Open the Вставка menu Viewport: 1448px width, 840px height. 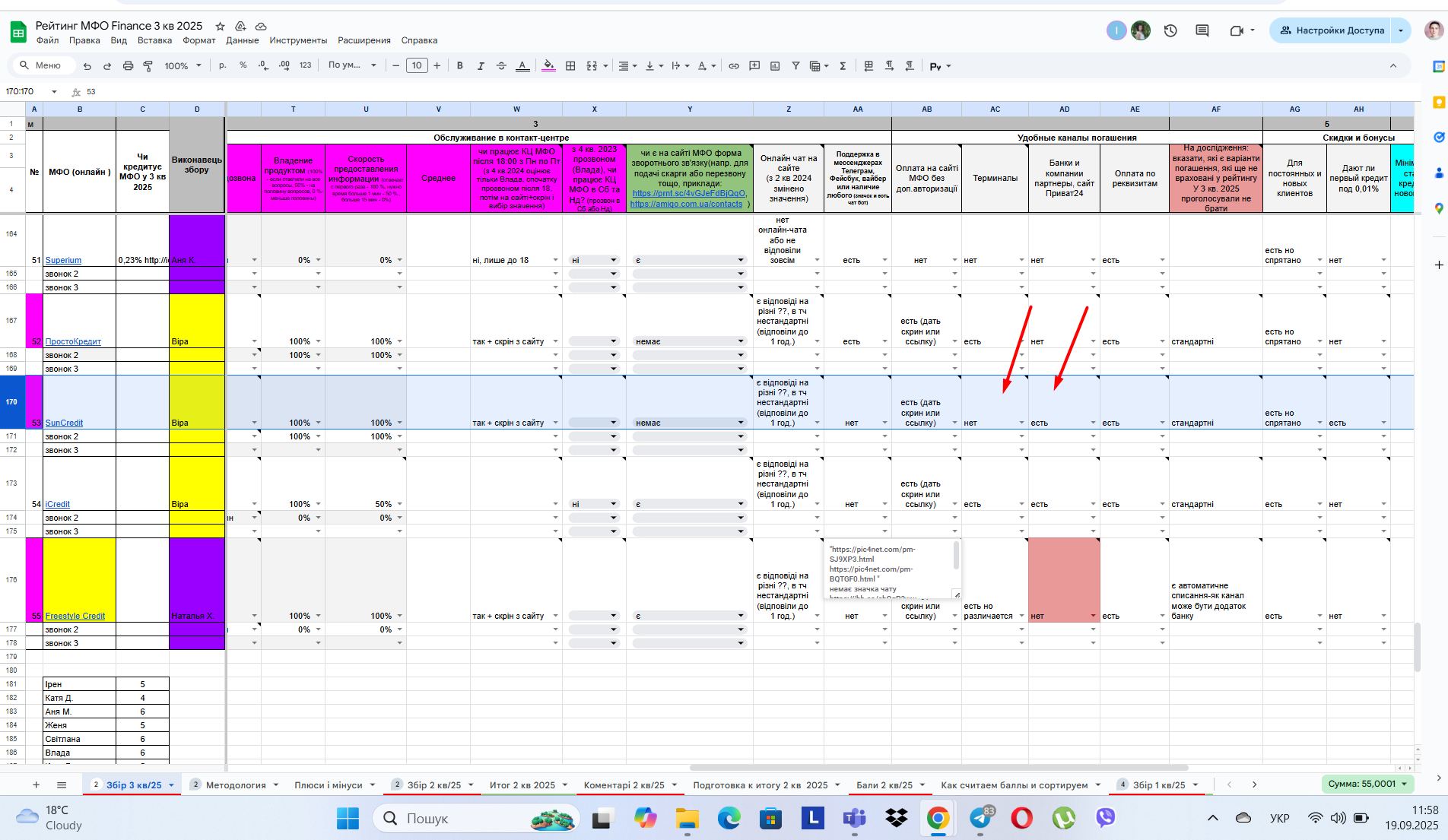[154, 40]
